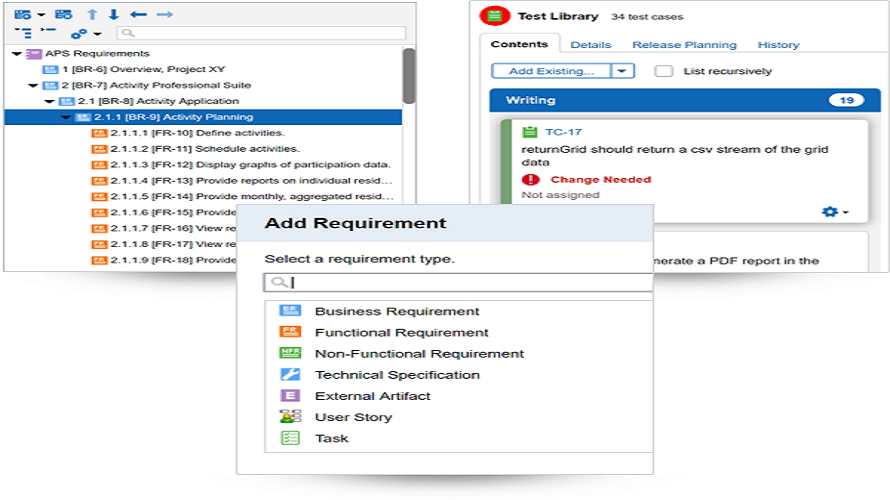
Task: Click the left arrow outdent icon
Action: 138,15
